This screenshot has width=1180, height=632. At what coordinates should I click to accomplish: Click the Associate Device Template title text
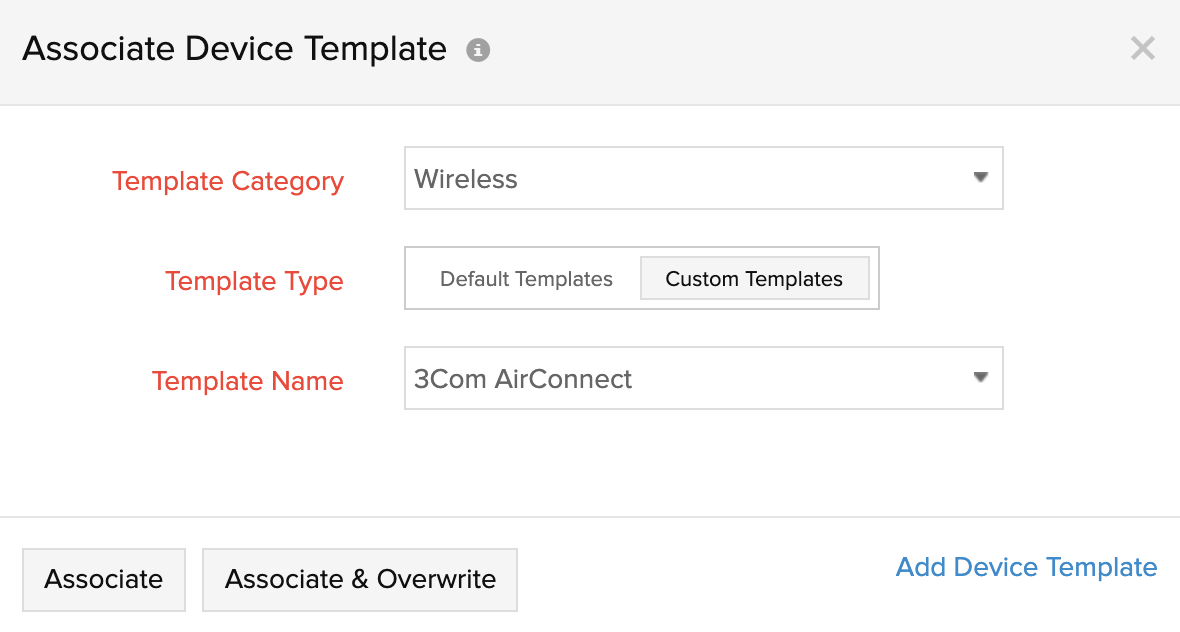[x=234, y=48]
